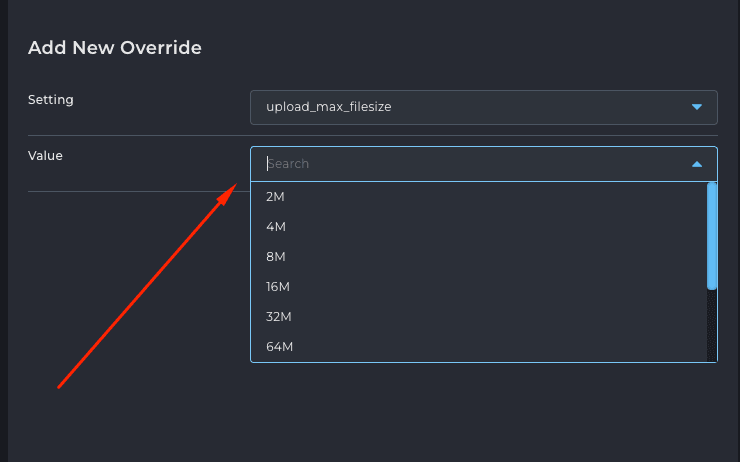
Task: Click the Add New Override heading
Action: pos(115,48)
